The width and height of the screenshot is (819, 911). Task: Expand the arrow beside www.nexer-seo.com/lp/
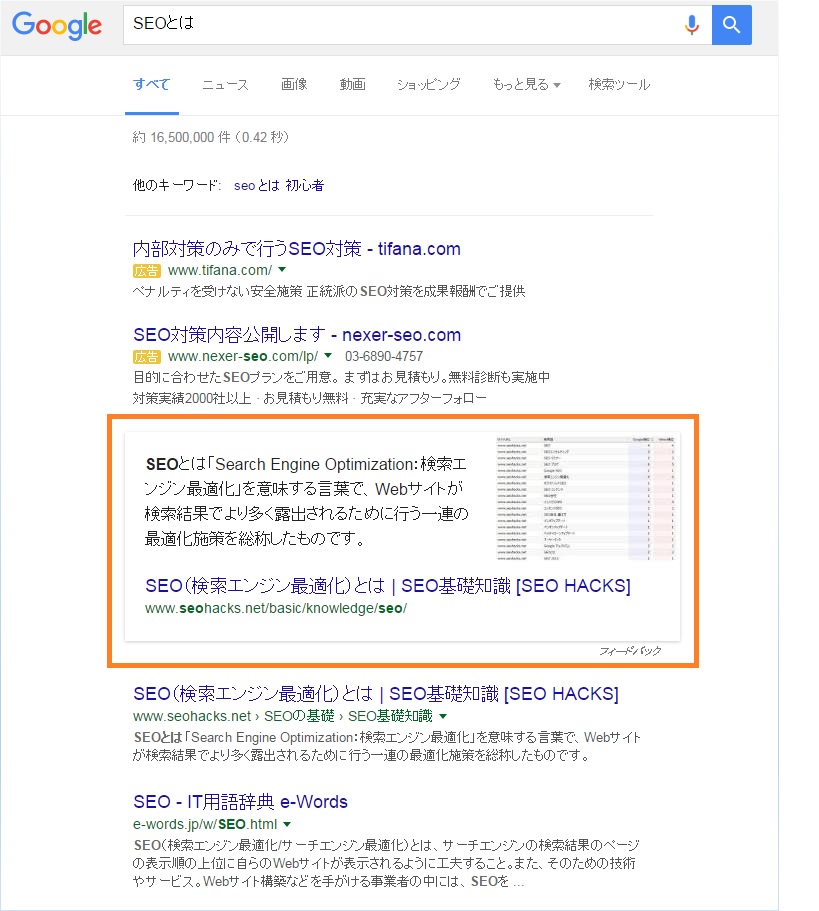(328, 356)
